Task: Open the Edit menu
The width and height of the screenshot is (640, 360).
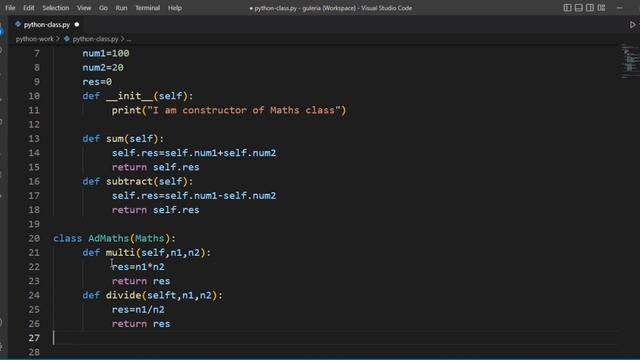Action: (x=29, y=8)
